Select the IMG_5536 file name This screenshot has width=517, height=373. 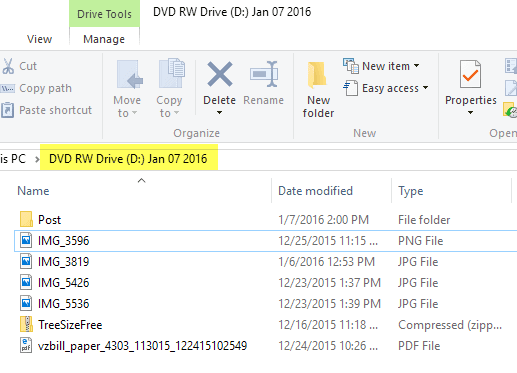(64, 304)
